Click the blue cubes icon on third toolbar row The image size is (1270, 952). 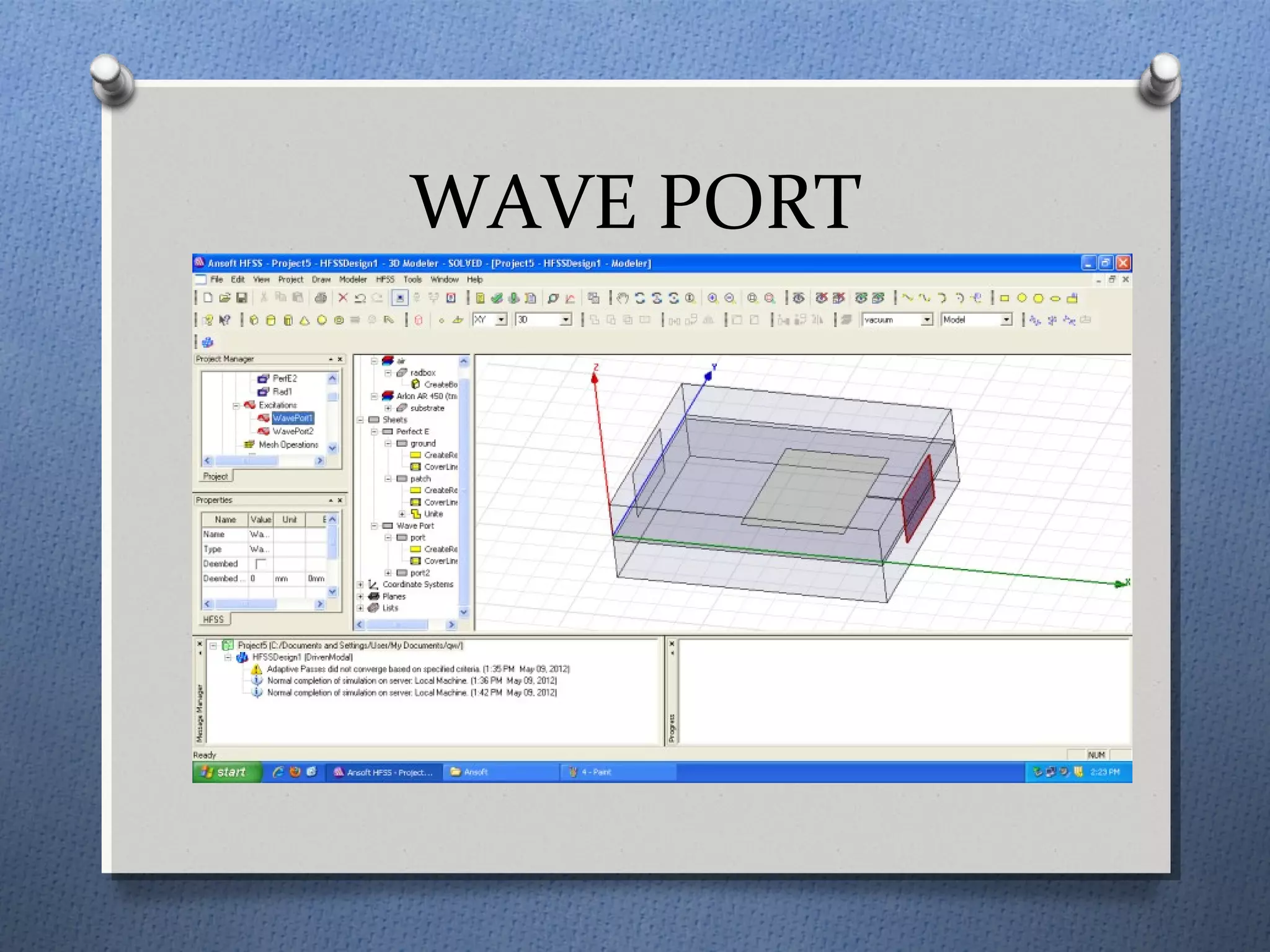point(208,342)
